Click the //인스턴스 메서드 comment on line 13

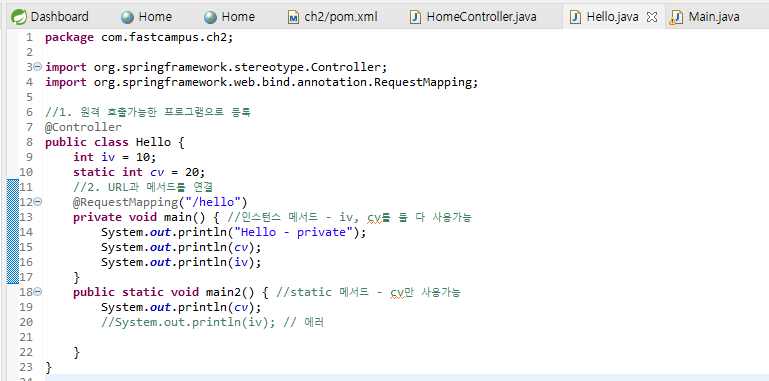(x=350, y=217)
